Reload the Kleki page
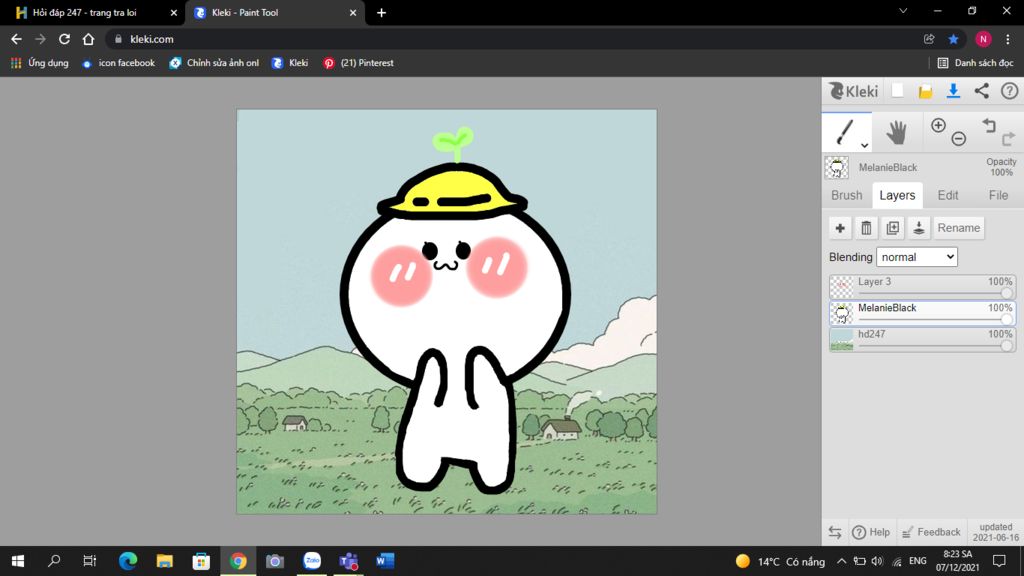Image resolution: width=1024 pixels, height=576 pixels. pyautogui.click(x=64, y=39)
